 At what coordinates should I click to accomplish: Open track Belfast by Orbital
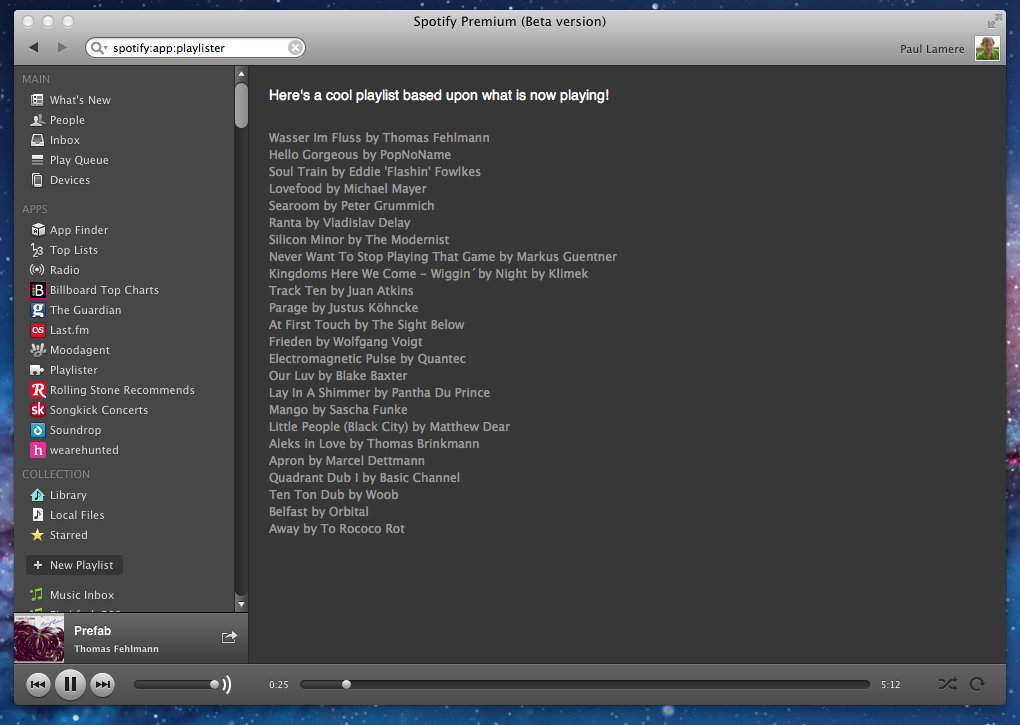[x=318, y=512]
